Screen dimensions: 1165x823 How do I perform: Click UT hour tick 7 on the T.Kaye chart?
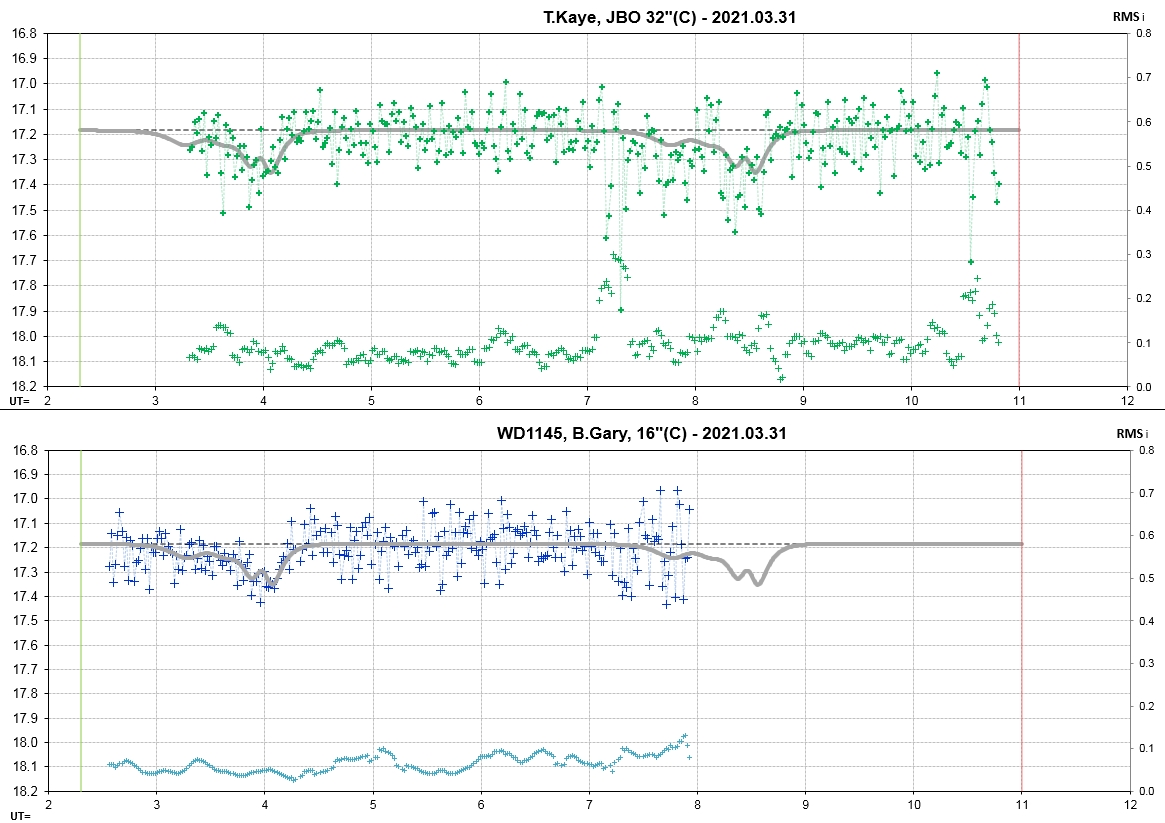pyautogui.click(x=587, y=400)
